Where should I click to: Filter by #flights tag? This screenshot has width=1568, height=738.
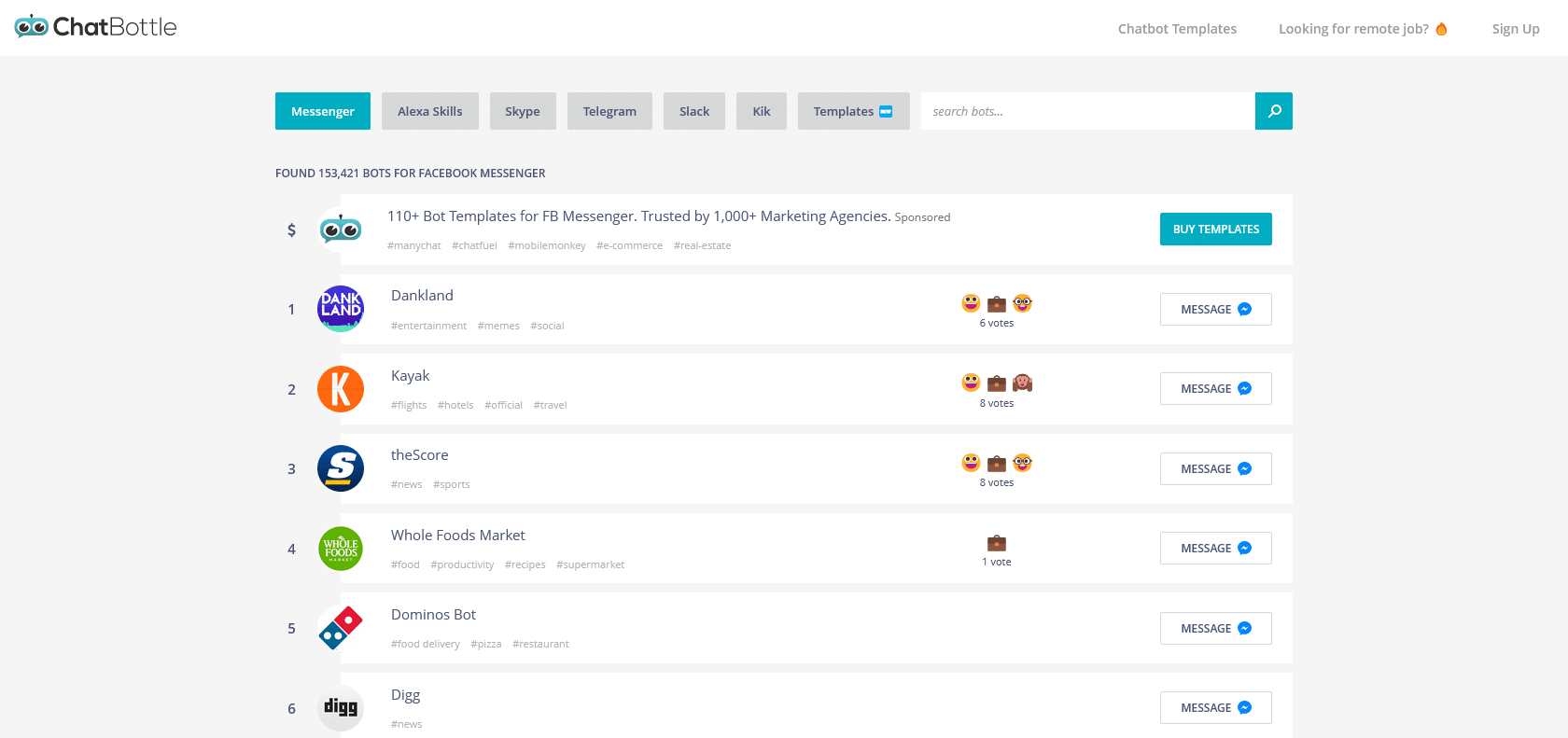(409, 406)
